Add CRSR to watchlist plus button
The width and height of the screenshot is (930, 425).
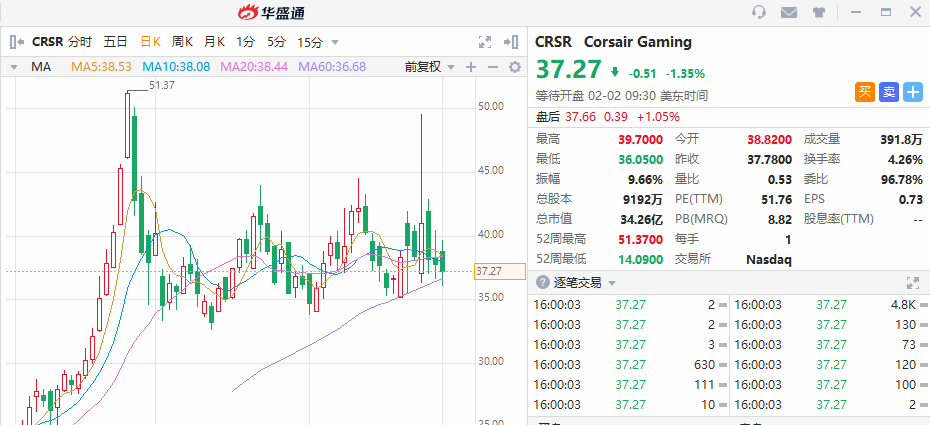[913, 92]
